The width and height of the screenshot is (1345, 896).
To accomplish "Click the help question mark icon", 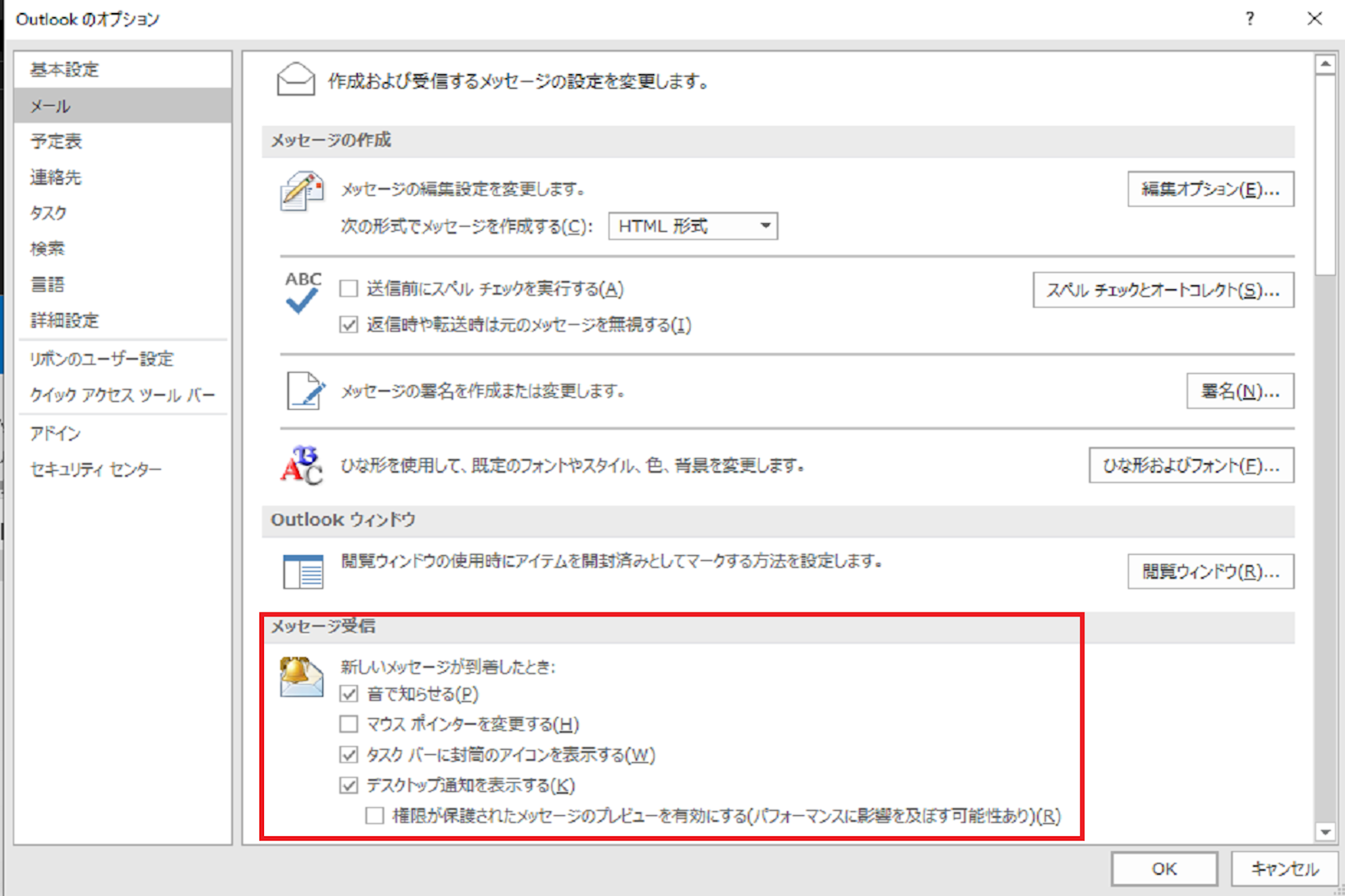I will [1250, 18].
